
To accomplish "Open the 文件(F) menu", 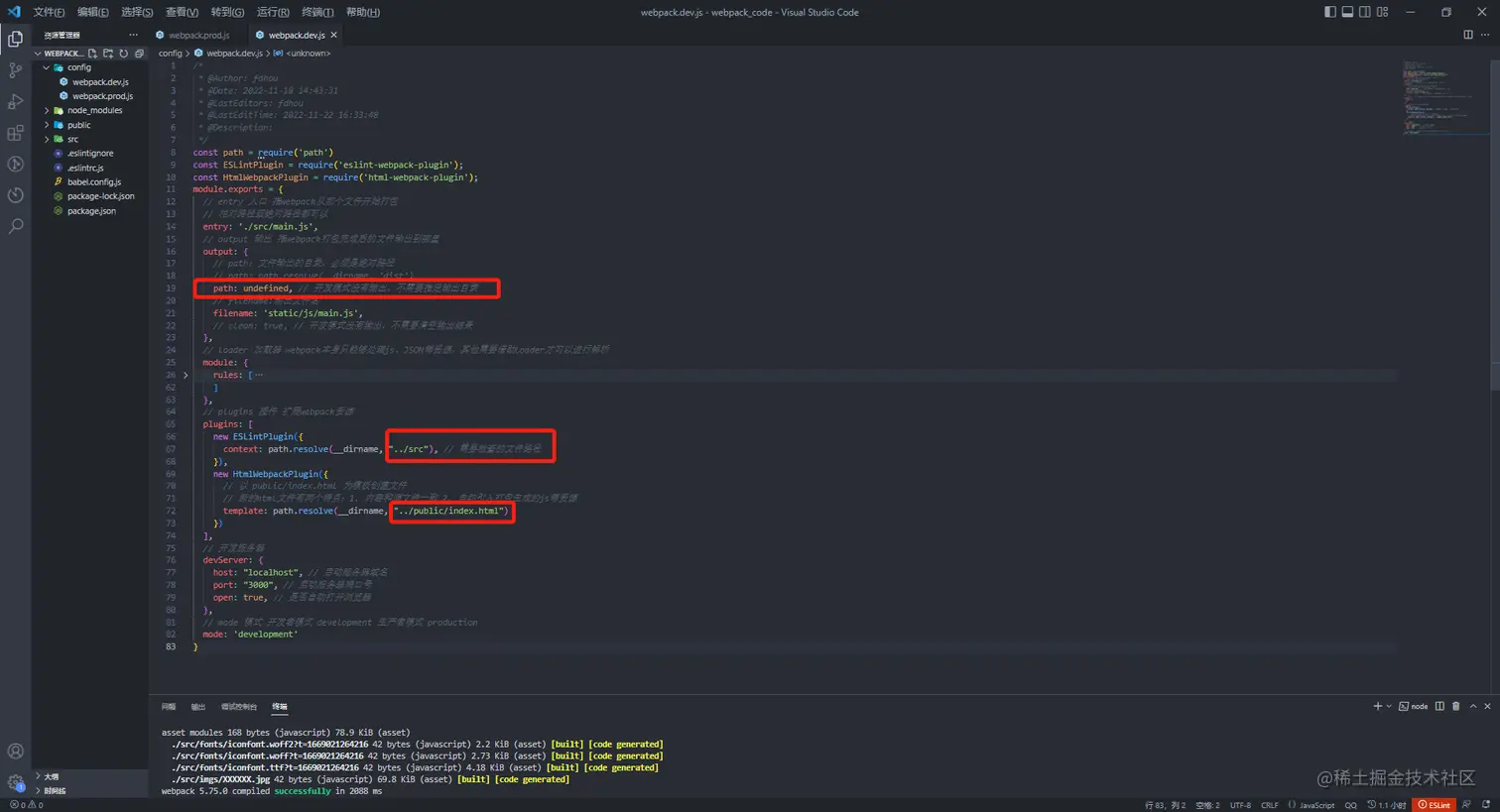I will tap(49, 12).
